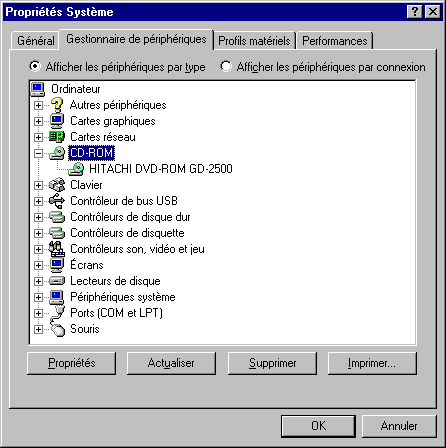Collapse the CD-ROM tree node

(x=38, y=153)
